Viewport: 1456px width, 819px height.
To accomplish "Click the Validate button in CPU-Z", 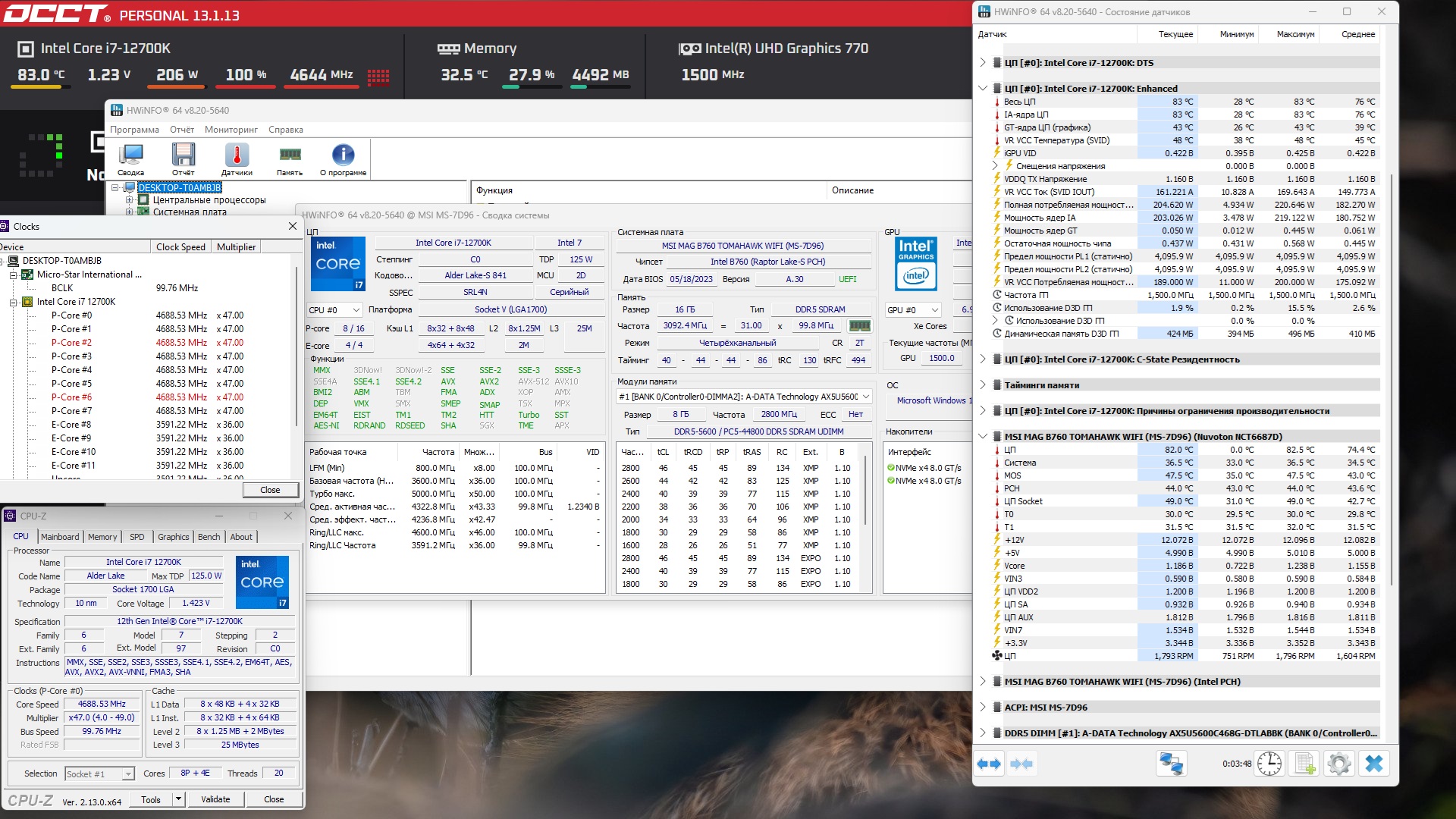I will pyautogui.click(x=215, y=799).
